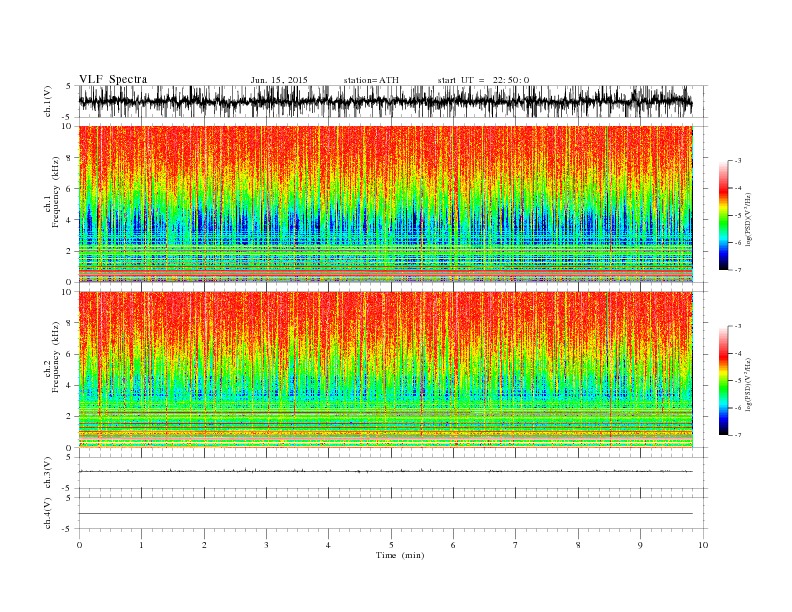Click the 'ch.1(V)' waveform axis label
Screen dimensions: 792x612
point(48,101)
